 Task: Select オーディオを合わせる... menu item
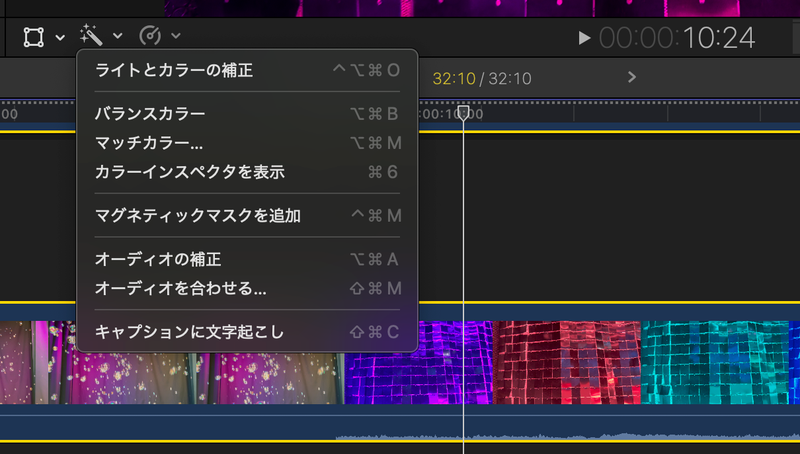tap(247, 288)
